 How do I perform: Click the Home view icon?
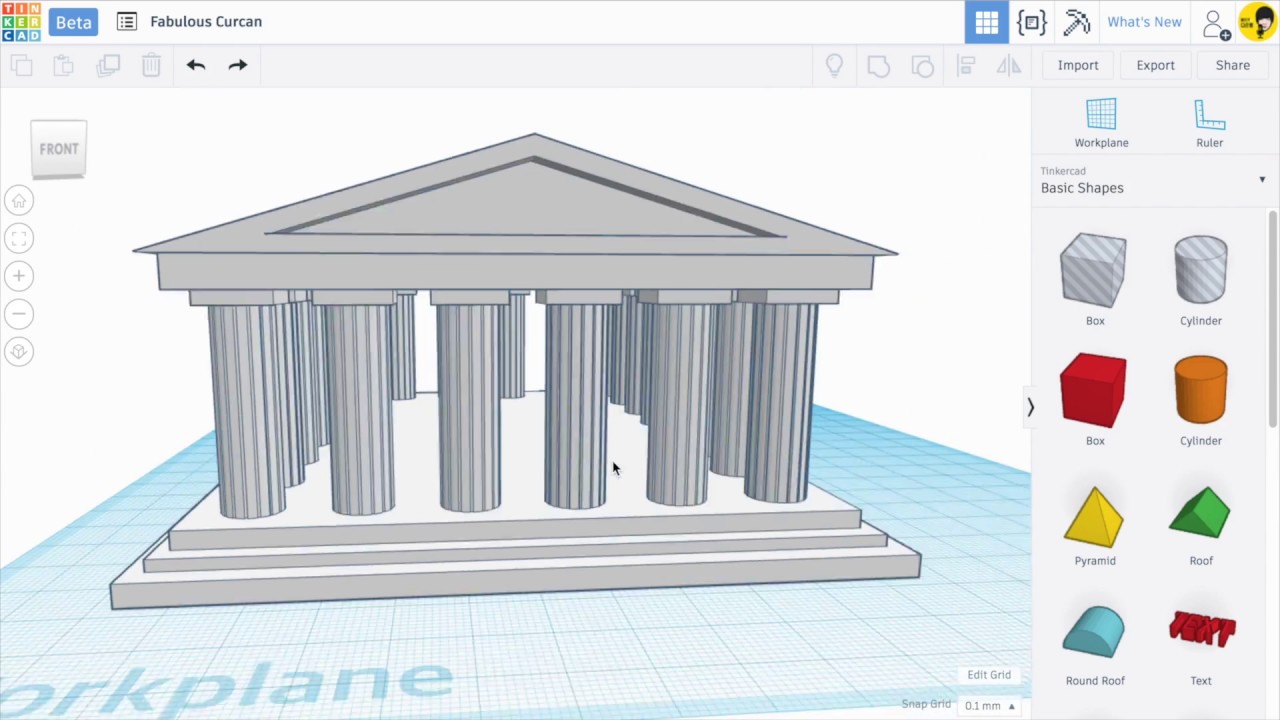[x=19, y=201]
